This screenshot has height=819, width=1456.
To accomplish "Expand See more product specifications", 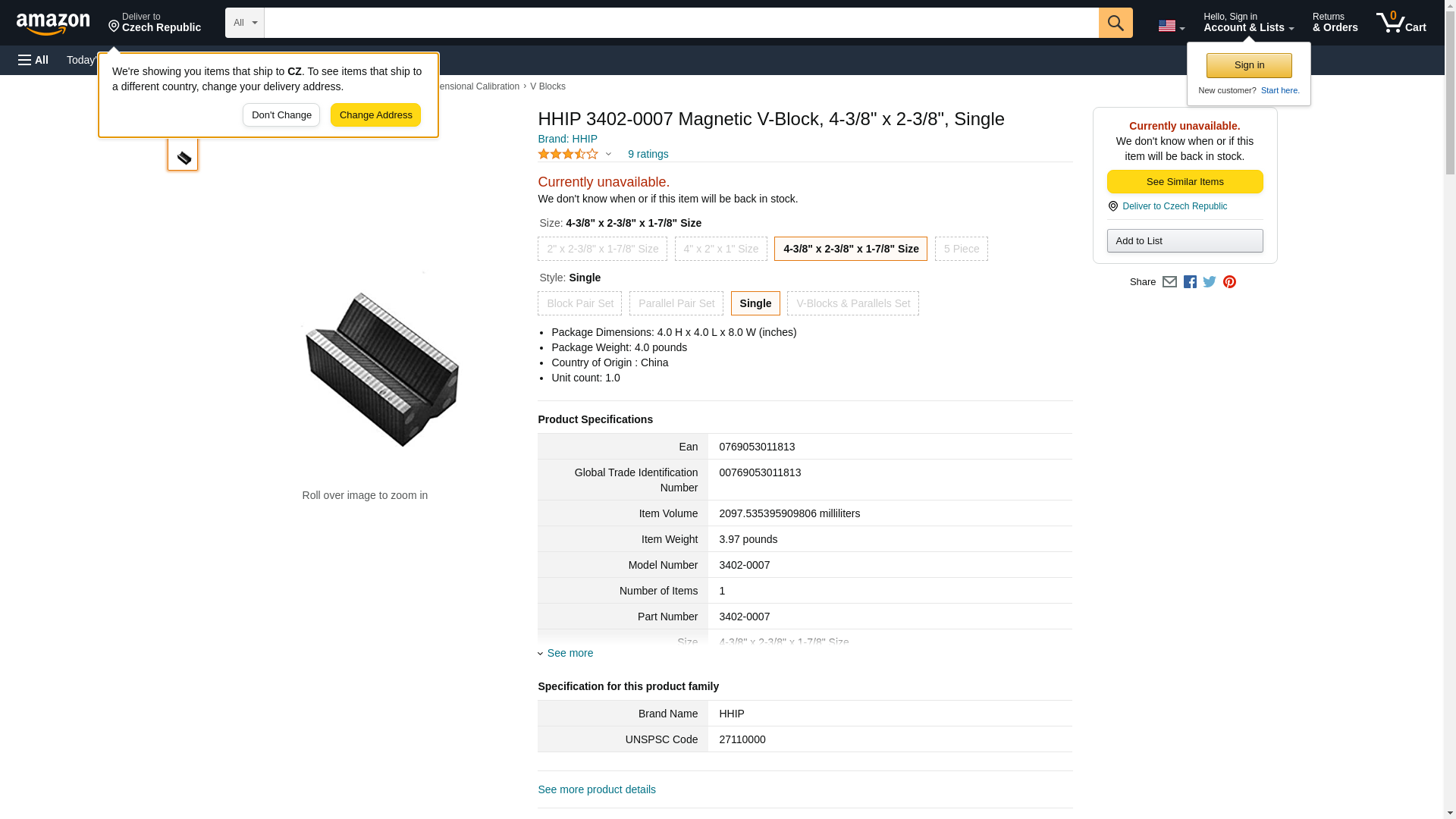I will (569, 653).
